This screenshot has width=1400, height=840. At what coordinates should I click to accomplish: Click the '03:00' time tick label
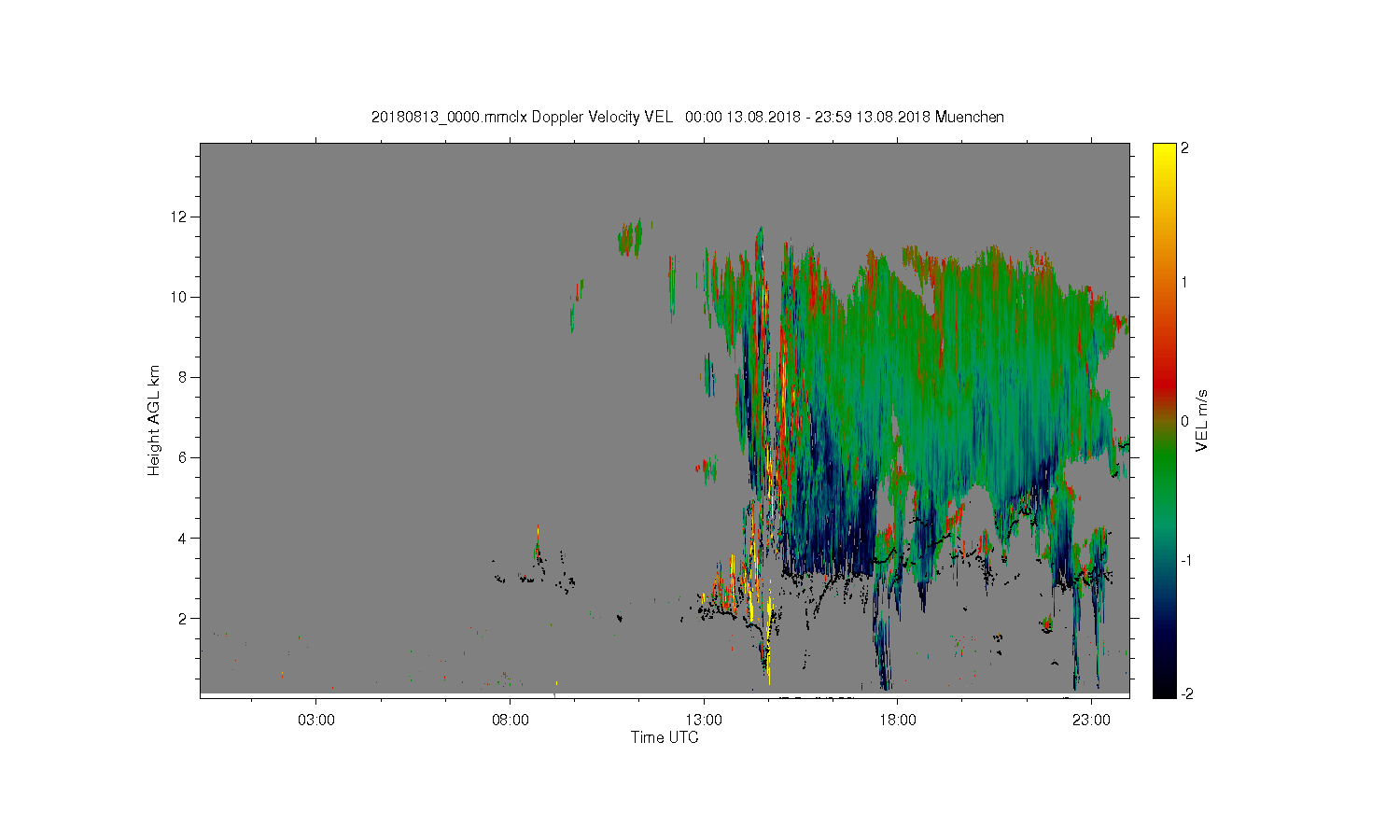click(316, 721)
